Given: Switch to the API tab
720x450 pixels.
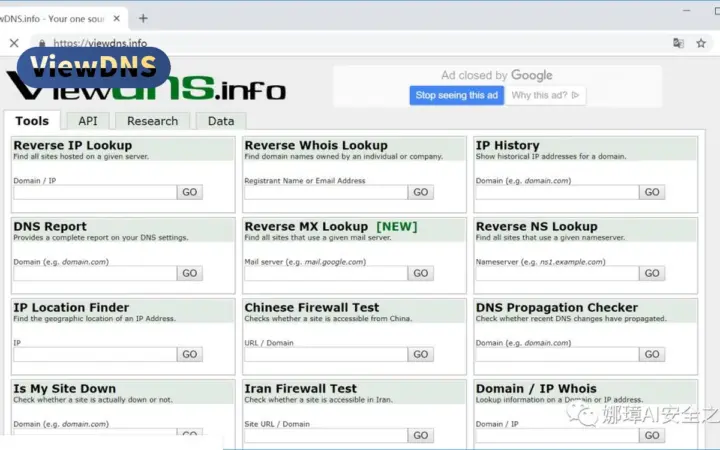Looking at the screenshot, I should [88, 121].
